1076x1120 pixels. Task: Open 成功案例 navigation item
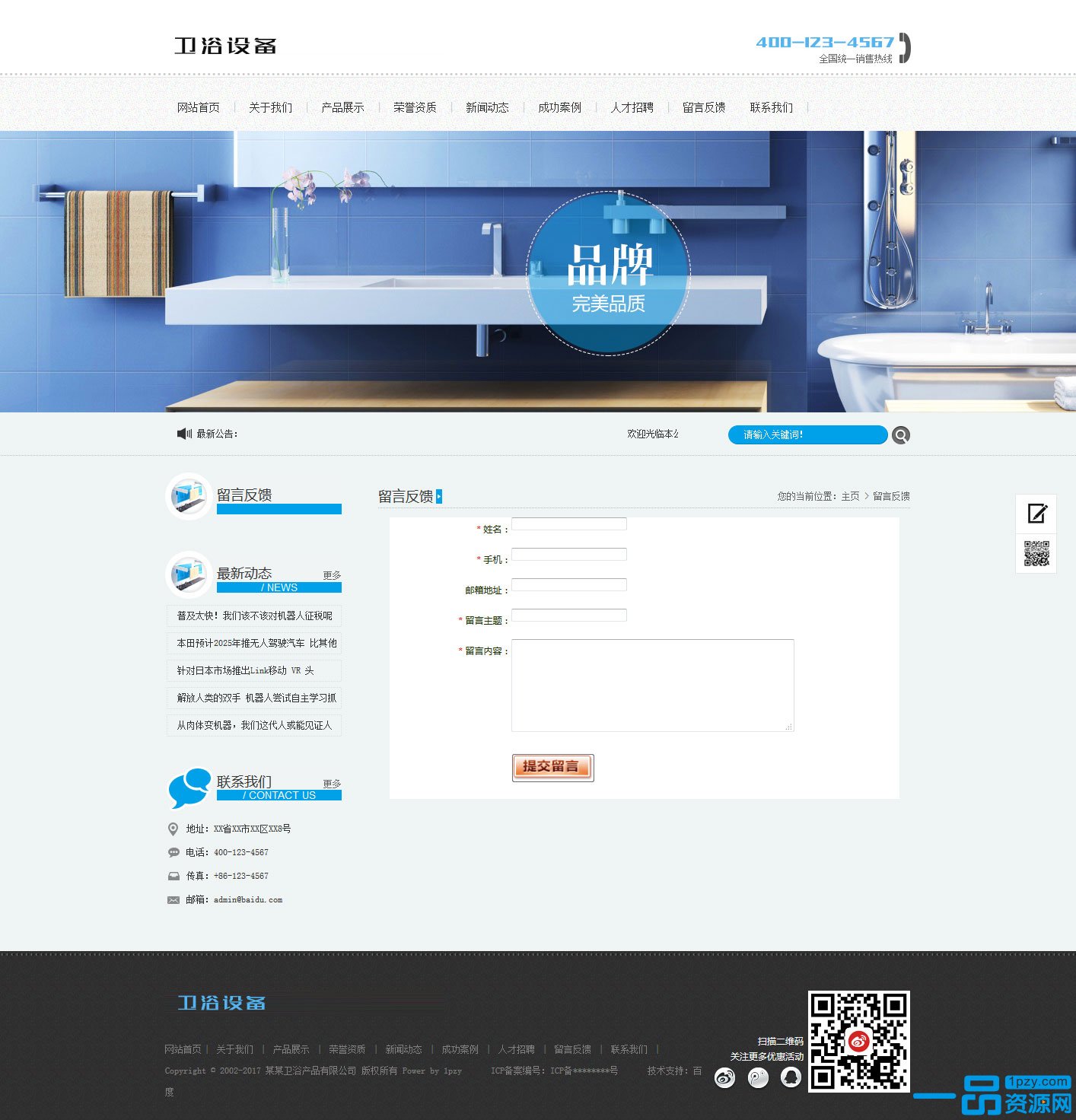coord(560,107)
